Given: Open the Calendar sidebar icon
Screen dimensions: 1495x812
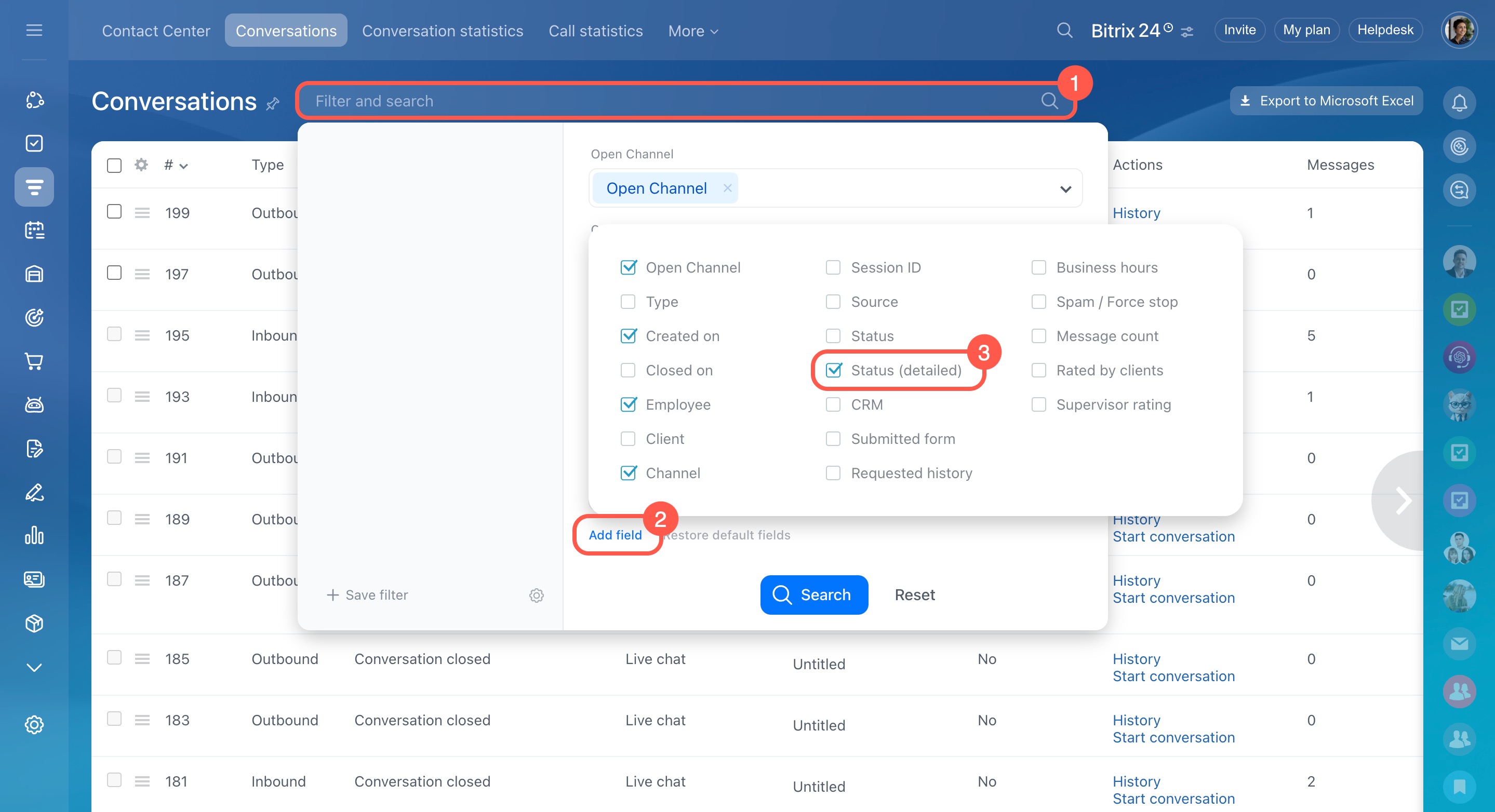Looking at the screenshot, I should pyautogui.click(x=34, y=231).
